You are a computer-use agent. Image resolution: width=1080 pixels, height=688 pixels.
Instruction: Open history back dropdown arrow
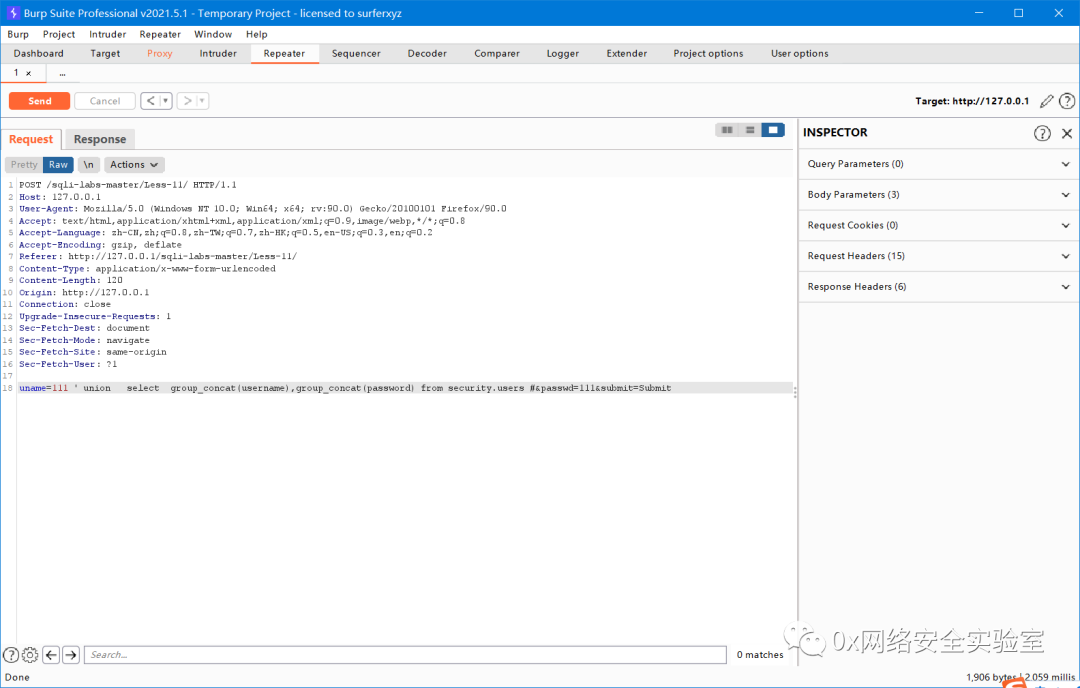point(165,101)
